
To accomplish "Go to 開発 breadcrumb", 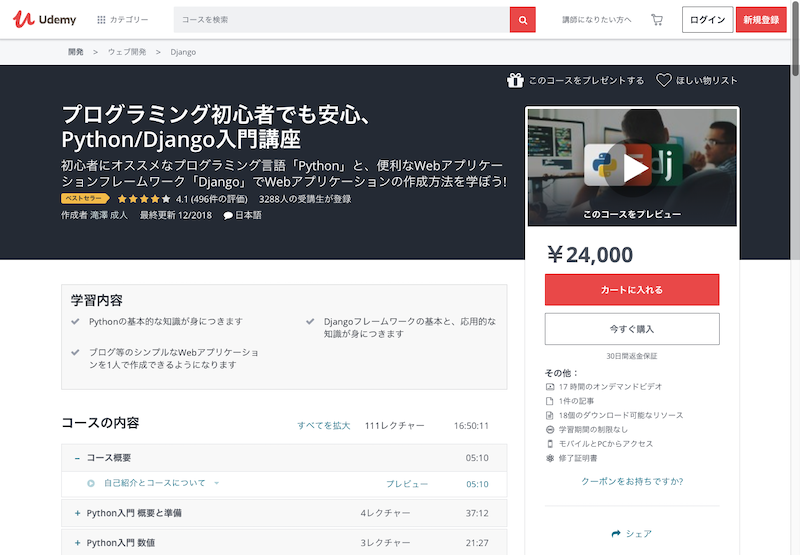I will 76,52.
